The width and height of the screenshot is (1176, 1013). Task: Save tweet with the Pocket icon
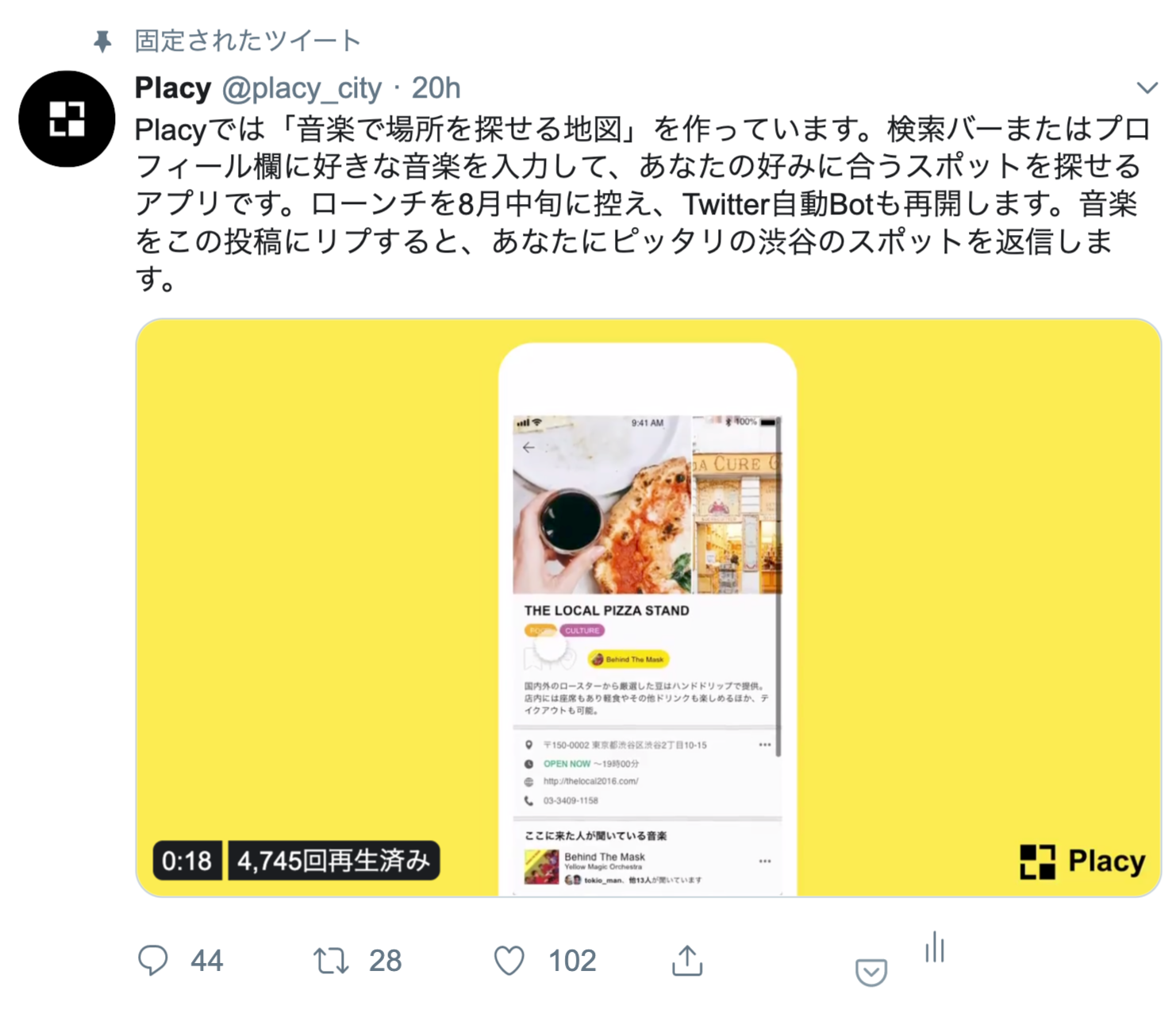click(x=871, y=972)
